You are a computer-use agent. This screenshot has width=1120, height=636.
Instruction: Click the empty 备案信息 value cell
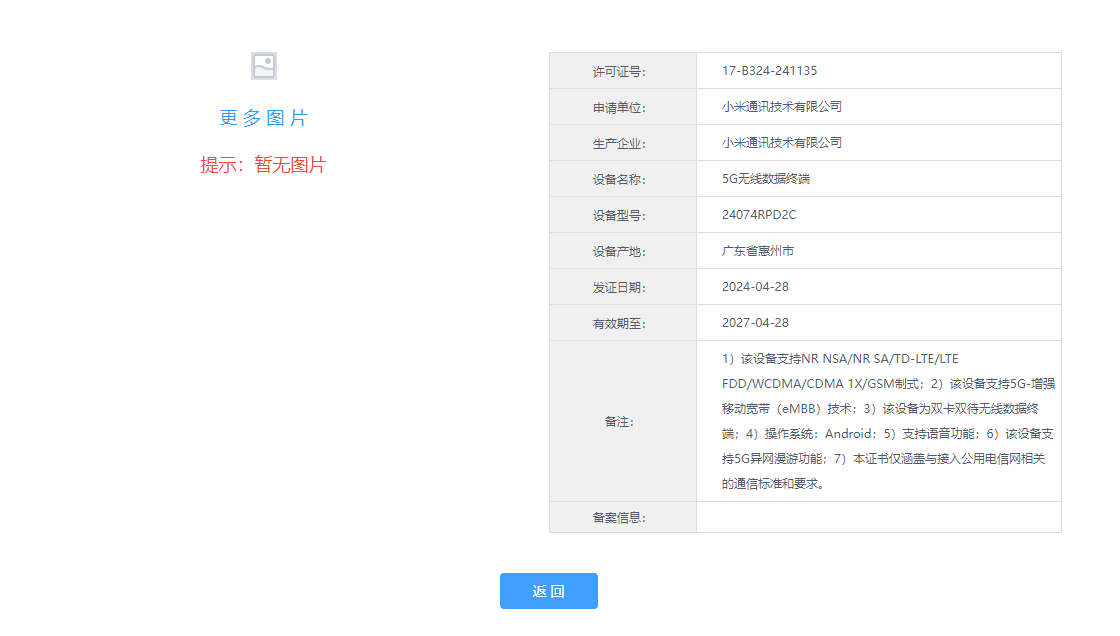point(879,517)
